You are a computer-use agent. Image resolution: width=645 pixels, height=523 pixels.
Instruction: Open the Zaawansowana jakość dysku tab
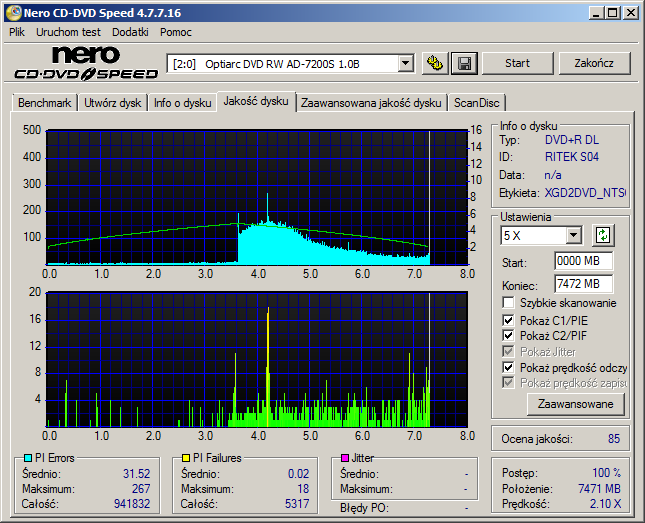click(371, 103)
